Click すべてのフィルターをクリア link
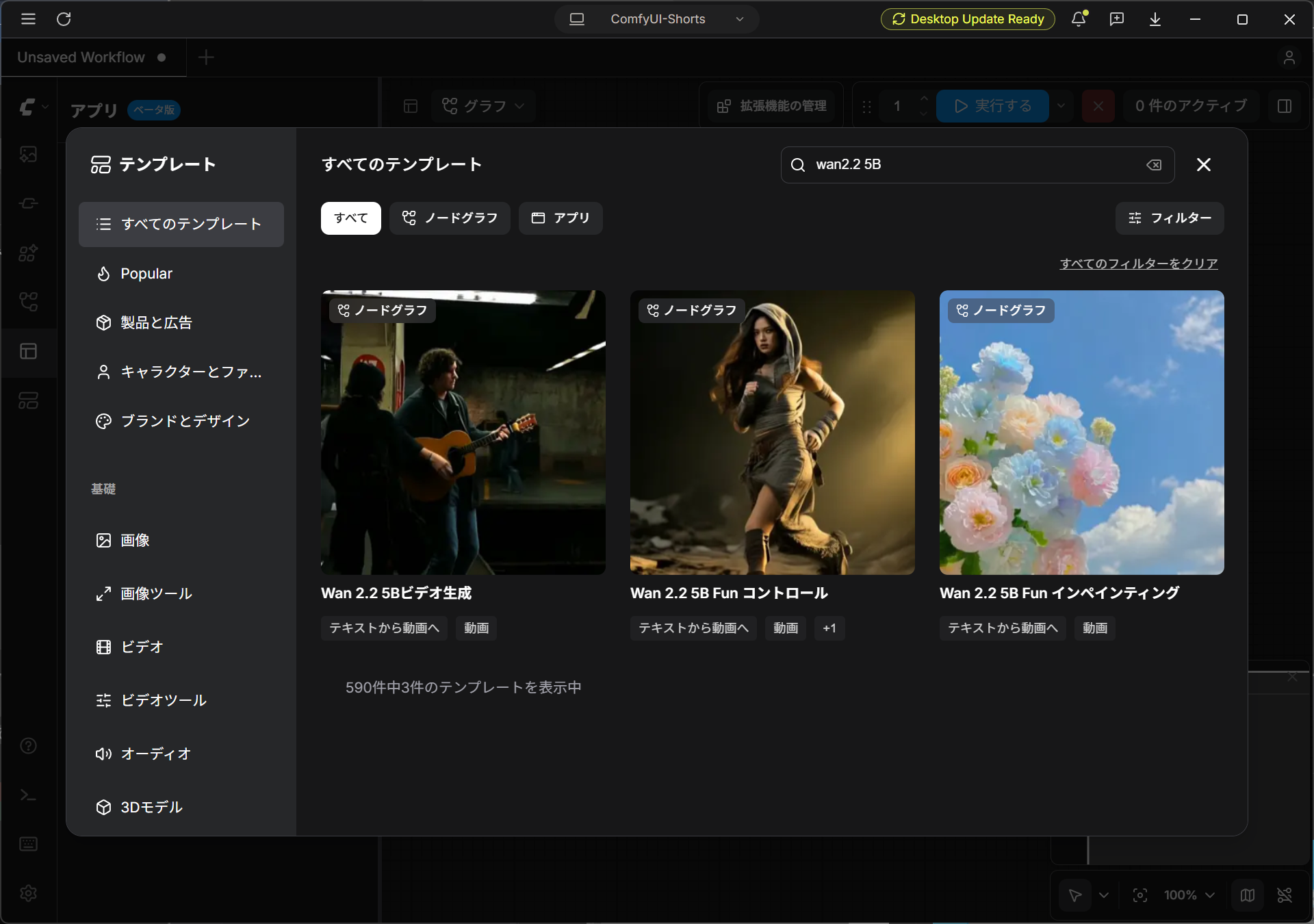This screenshot has width=1314, height=924. tap(1139, 264)
